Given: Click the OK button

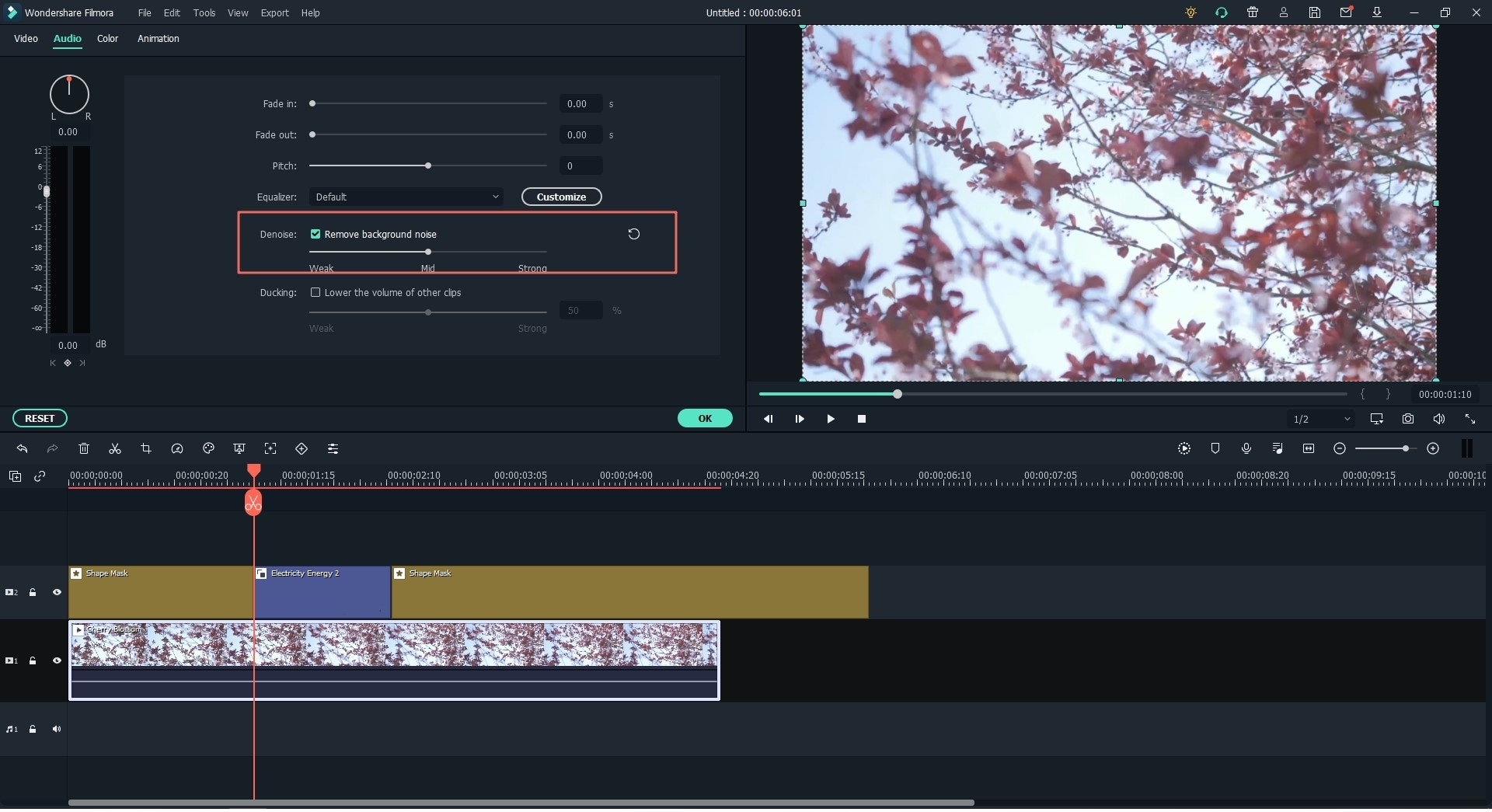Looking at the screenshot, I should pos(705,419).
